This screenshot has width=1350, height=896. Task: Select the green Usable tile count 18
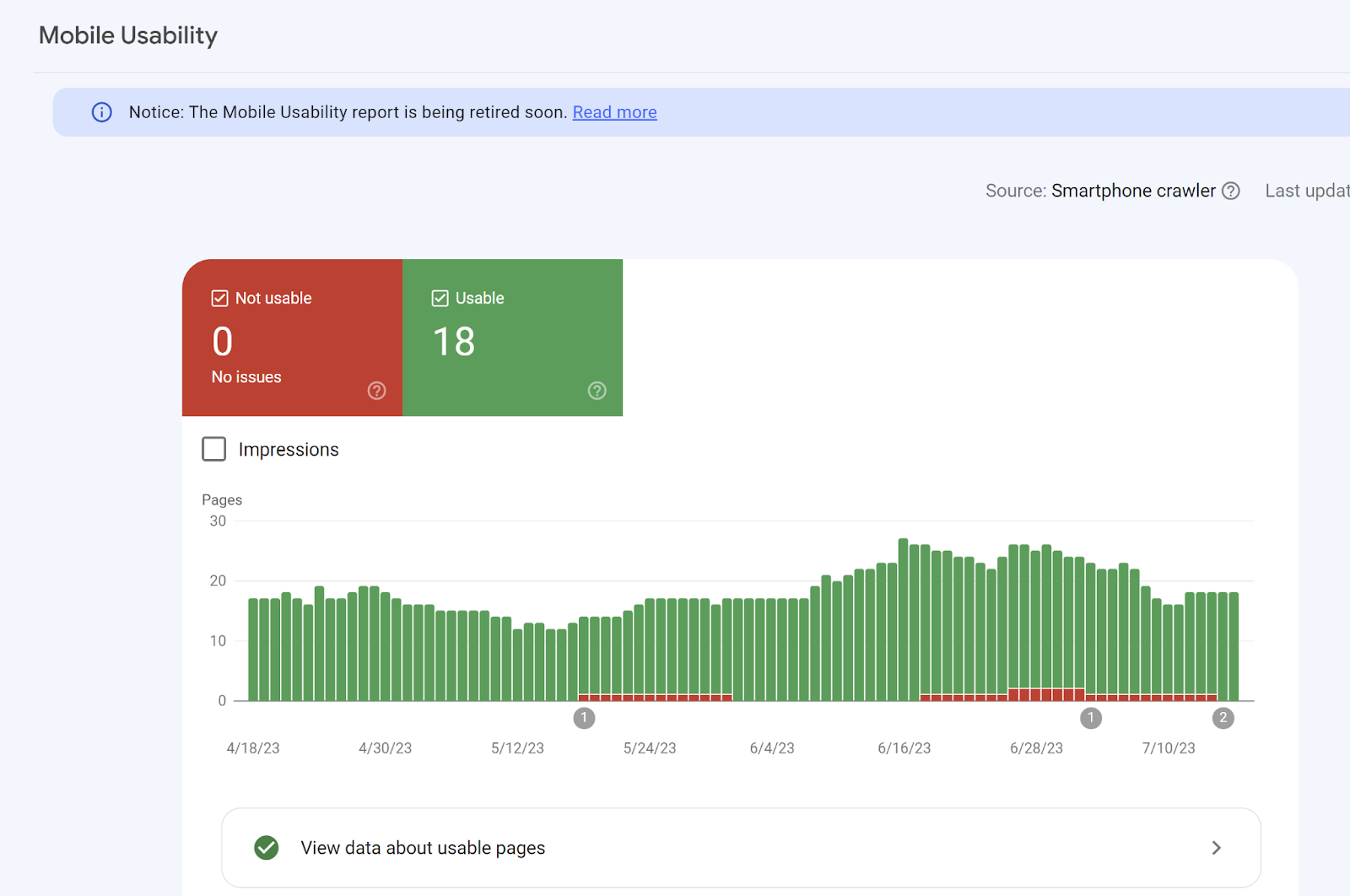pos(454,342)
